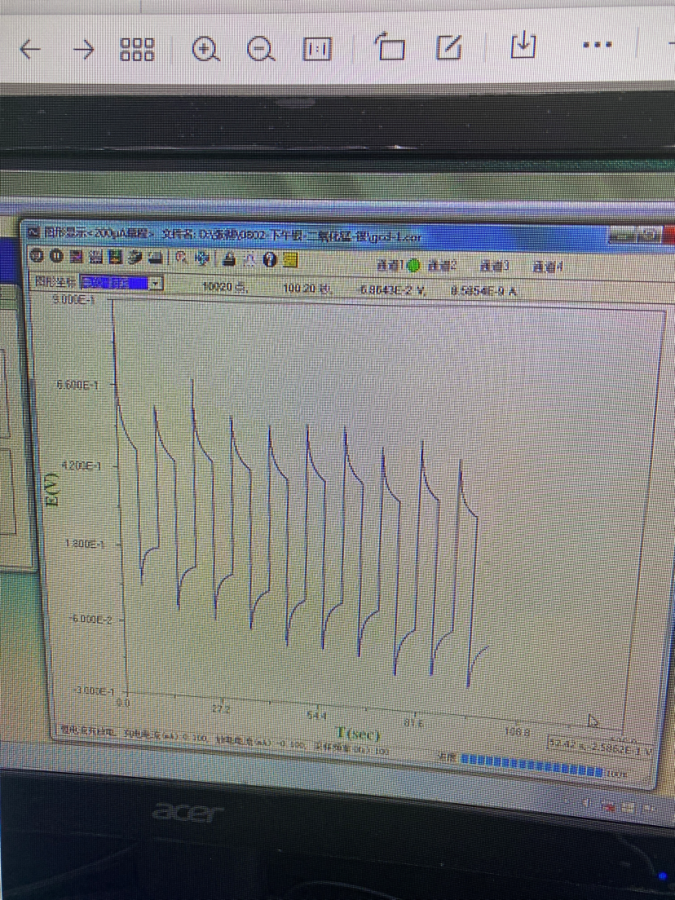Zoom out of the photo
This screenshot has width=675, height=900.
pyautogui.click(x=260, y=49)
